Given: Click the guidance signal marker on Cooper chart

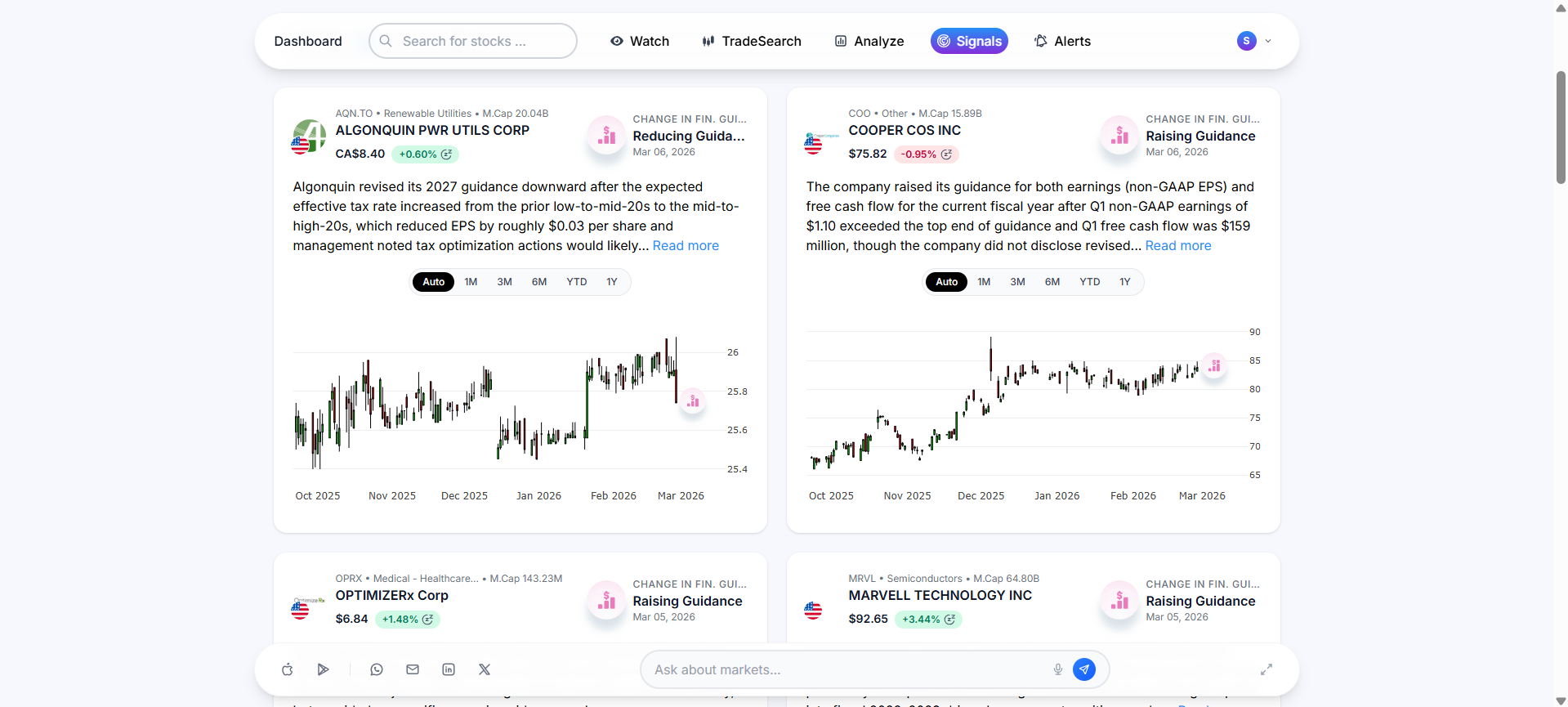Looking at the screenshot, I should (1215, 365).
